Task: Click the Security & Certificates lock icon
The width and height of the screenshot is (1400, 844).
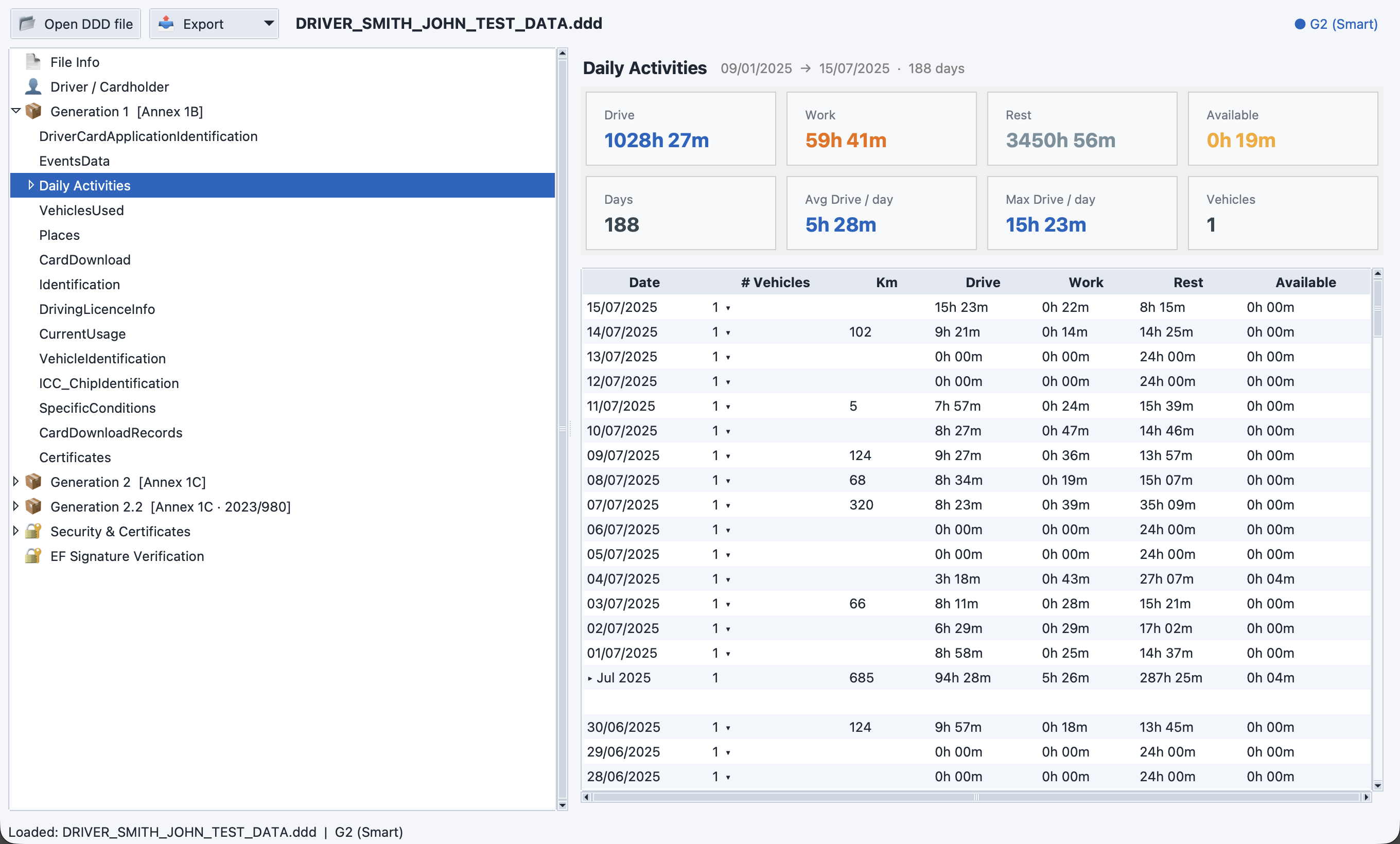Action: point(33,531)
